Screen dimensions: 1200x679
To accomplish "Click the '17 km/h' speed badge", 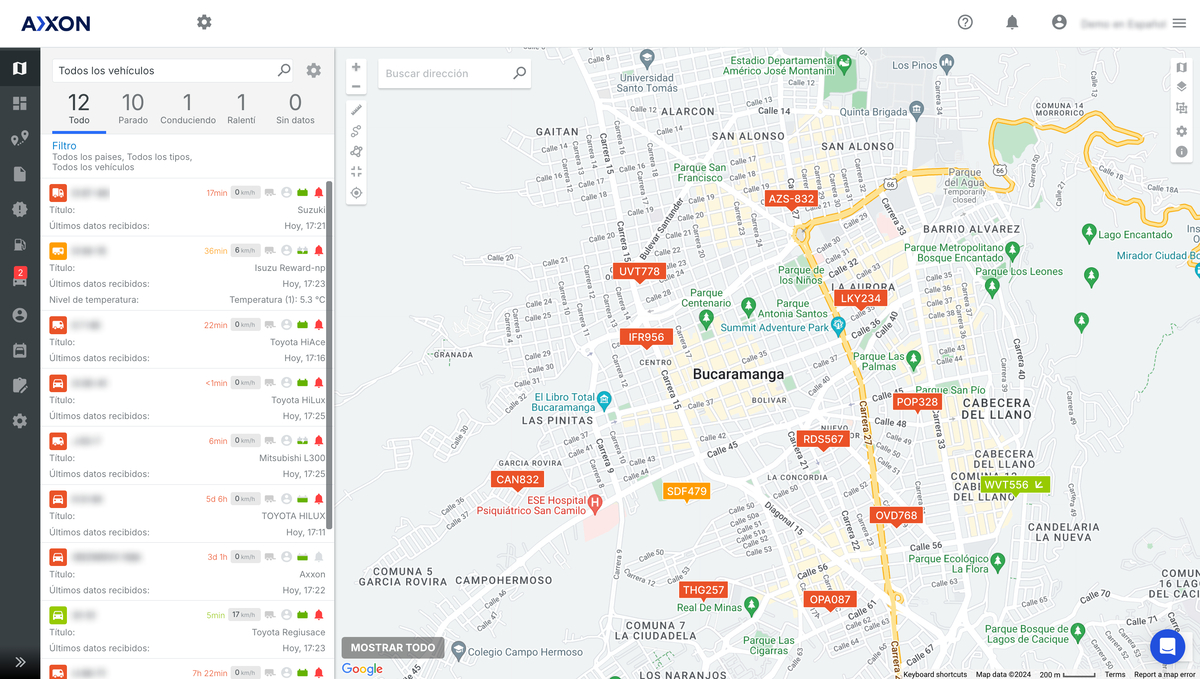I will tap(245, 614).
